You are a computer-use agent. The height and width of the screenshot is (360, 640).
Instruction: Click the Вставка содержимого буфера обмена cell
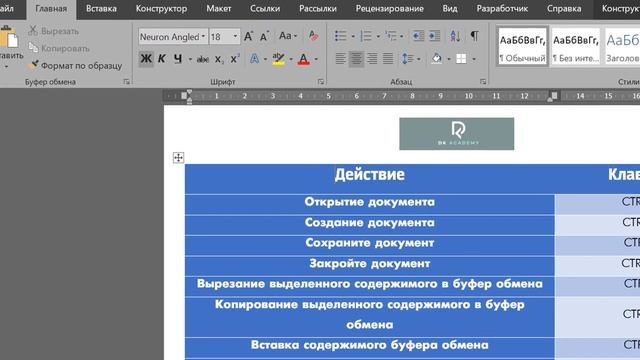(369, 348)
